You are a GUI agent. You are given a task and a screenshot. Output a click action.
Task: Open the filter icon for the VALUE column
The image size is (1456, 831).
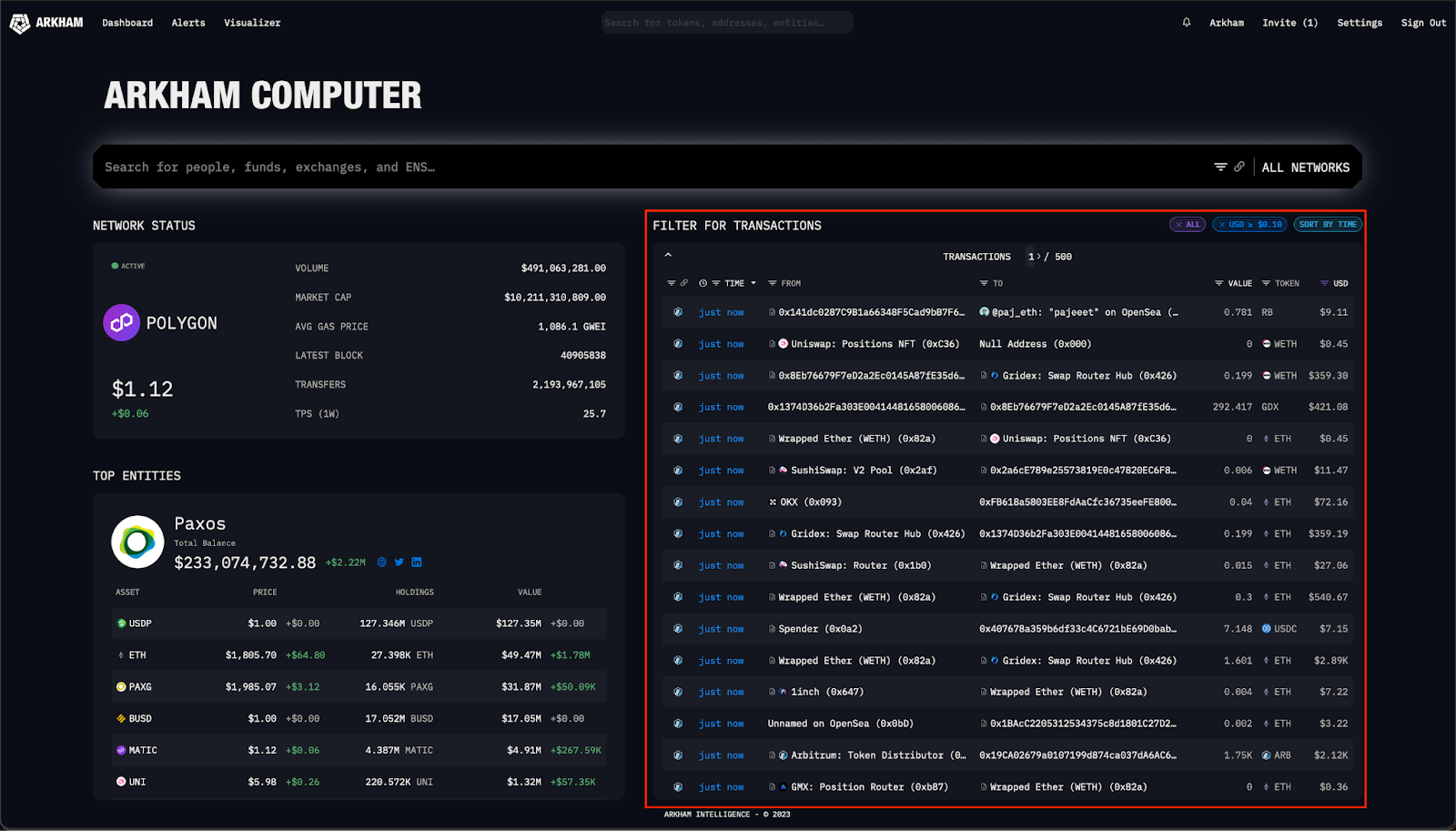(1218, 283)
